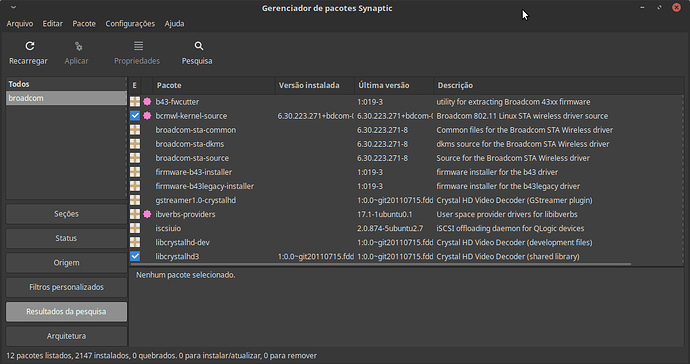Open Propriedades toolbar icon

139,46
